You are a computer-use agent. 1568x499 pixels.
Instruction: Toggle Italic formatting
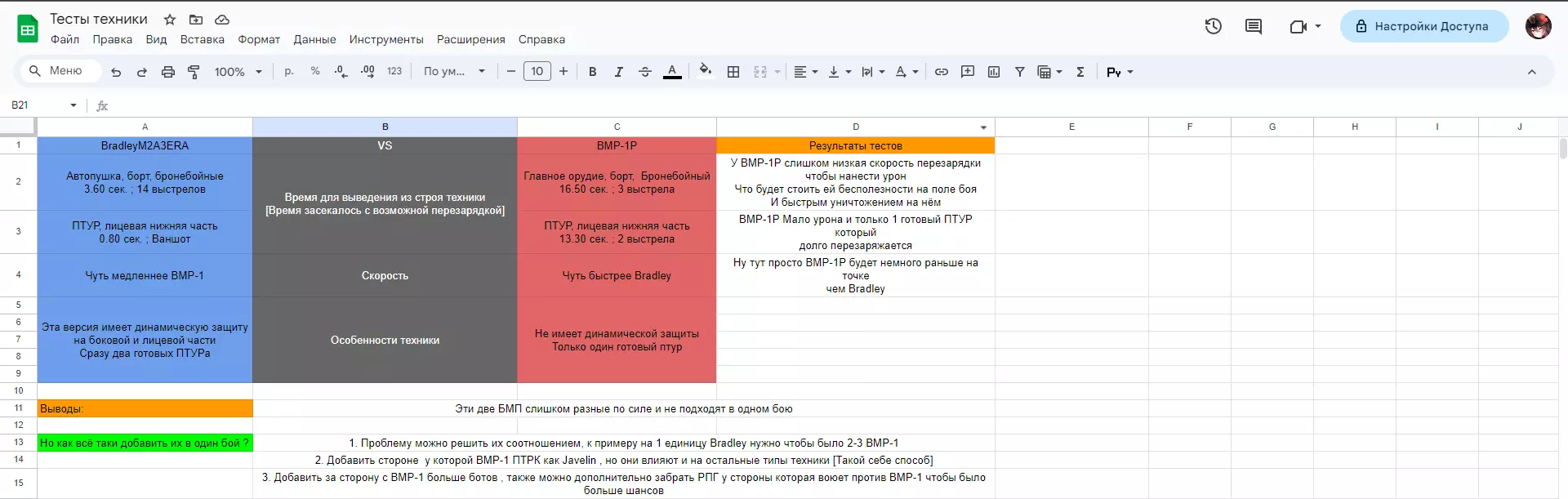pos(619,72)
